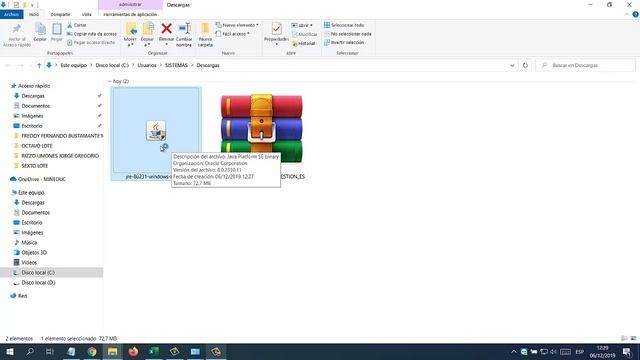
Task: Click the Mover a ribbon icon
Action: (x=131, y=29)
